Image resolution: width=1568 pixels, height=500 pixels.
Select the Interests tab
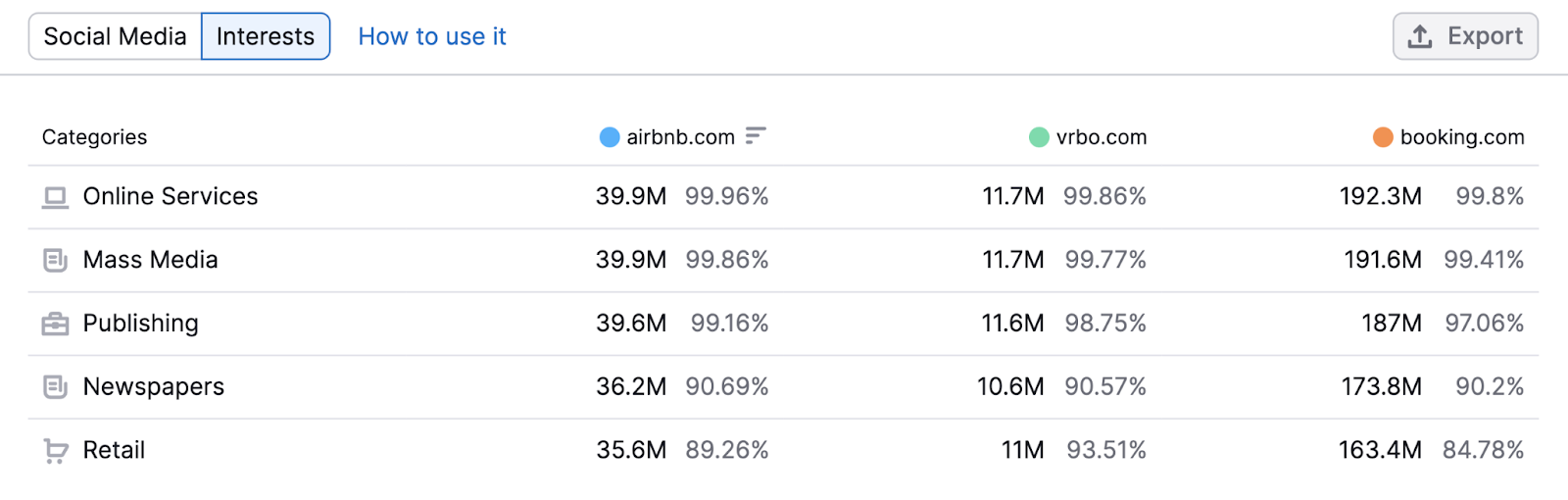click(266, 37)
